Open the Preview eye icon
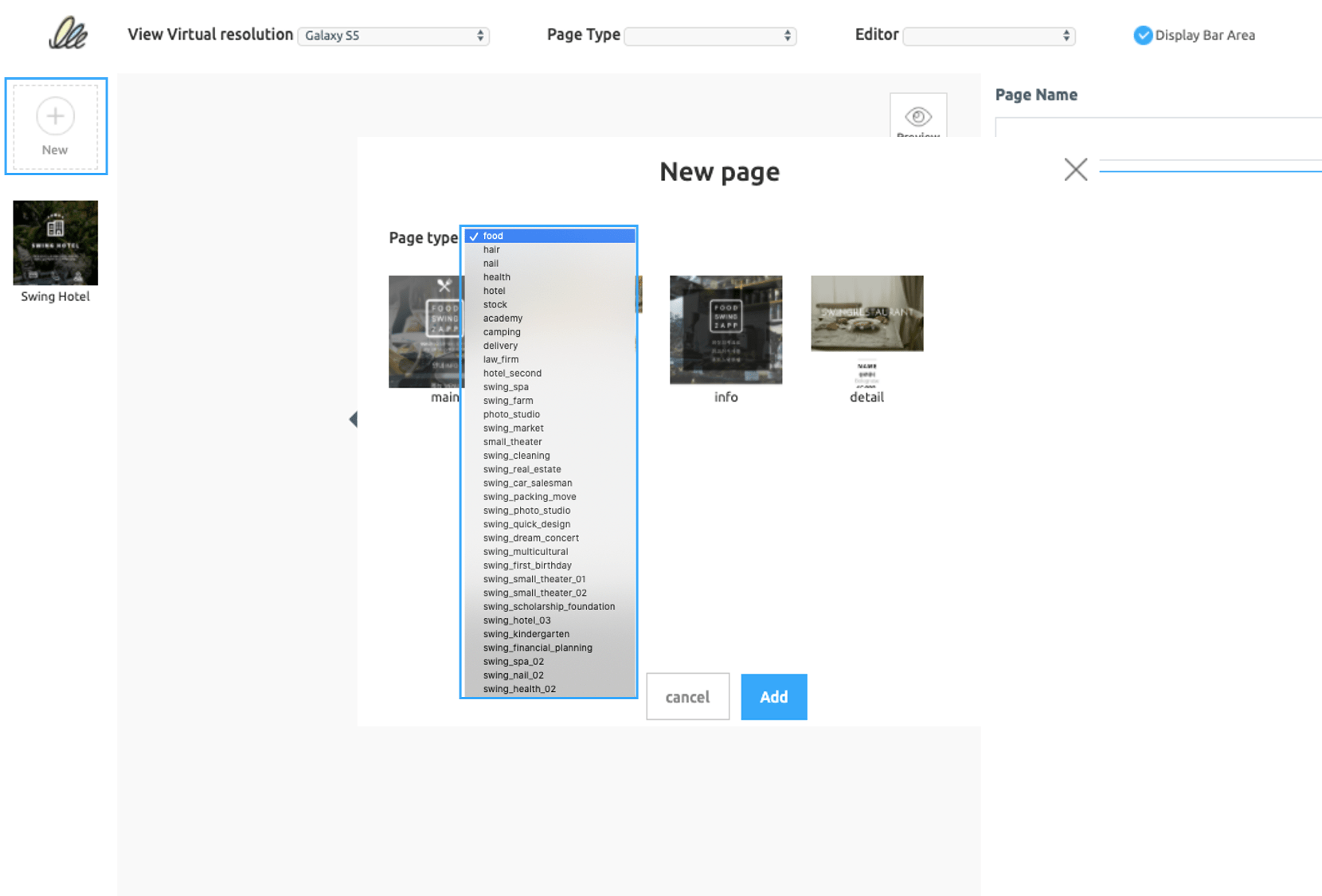Screen dimensions: 1322x896 [x=917, y=117]
